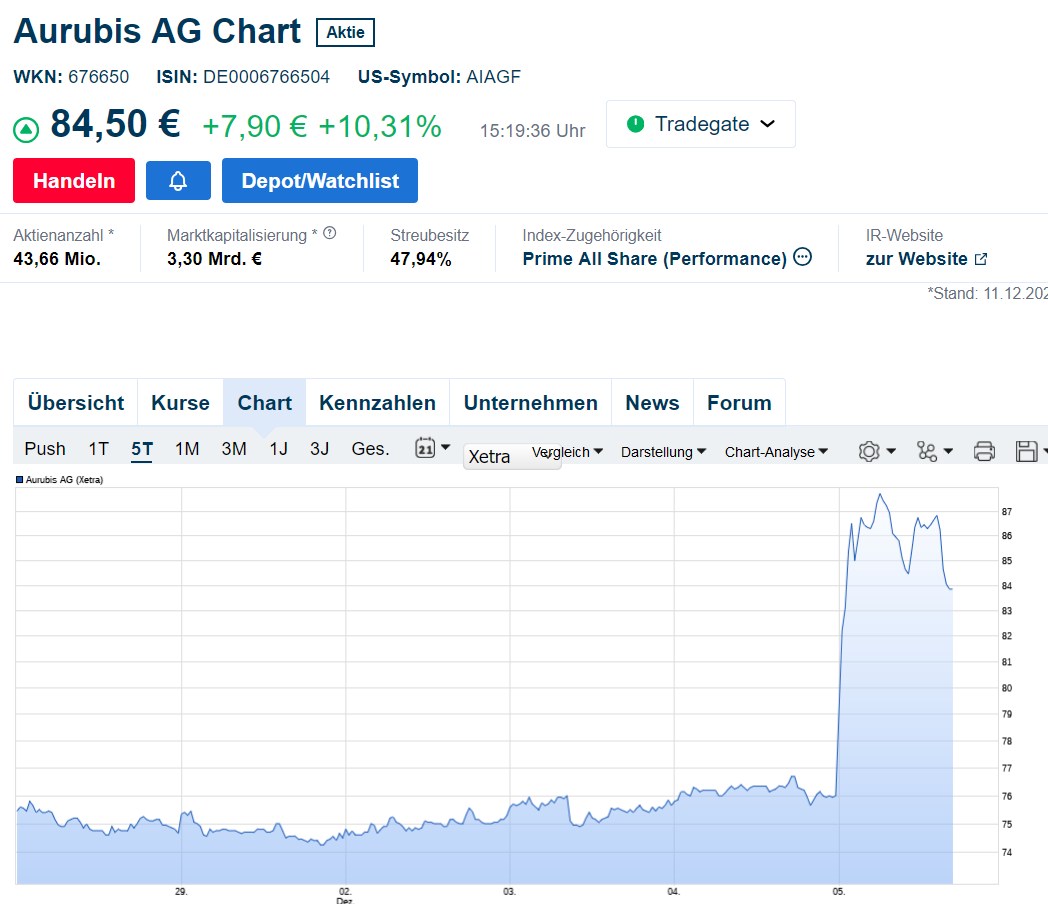Click the info icon beside Marktkapitalisierung

[x=330, y=234]
